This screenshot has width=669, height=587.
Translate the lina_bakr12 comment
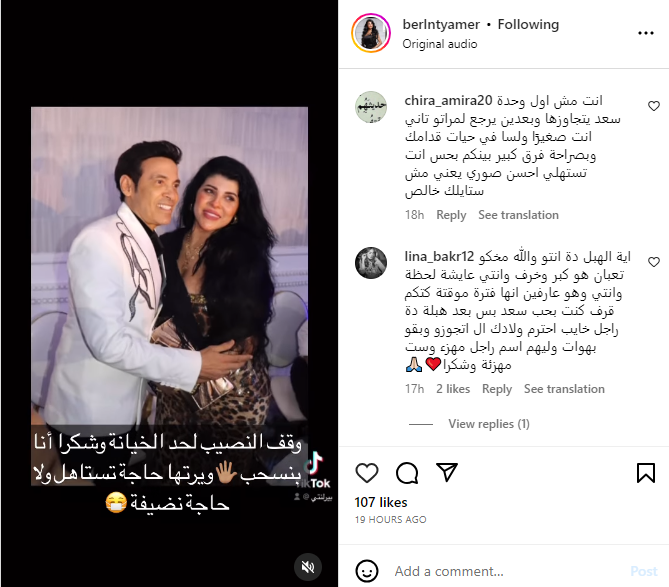(564, 389)
